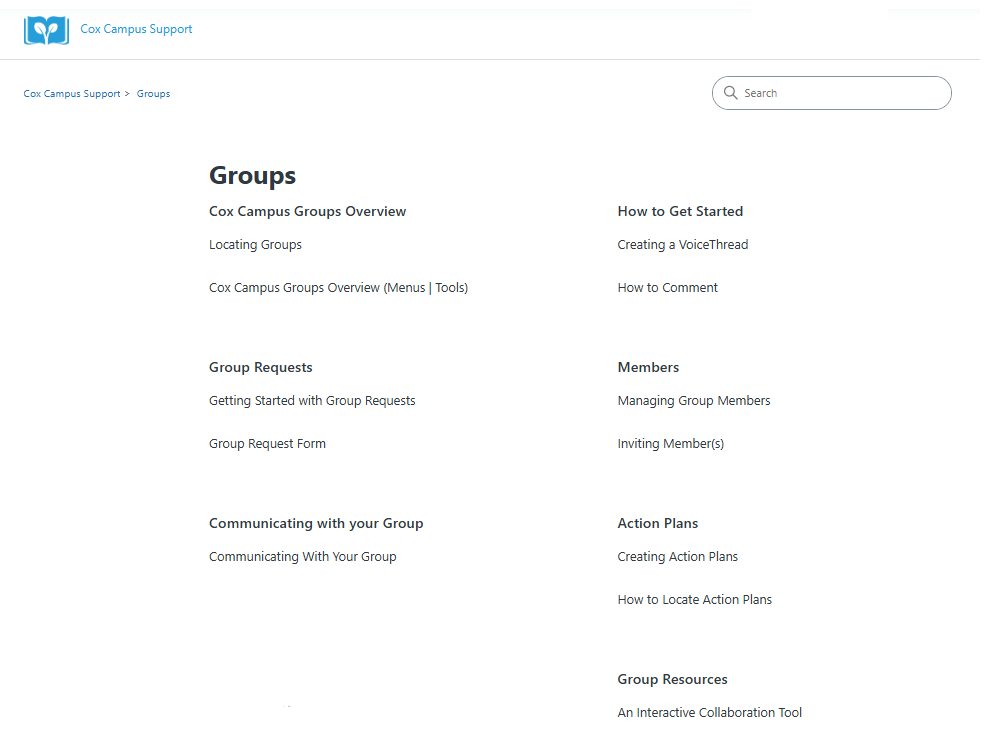
Task: View Getting Started with Group Requests
Action: tap(312, 401)
